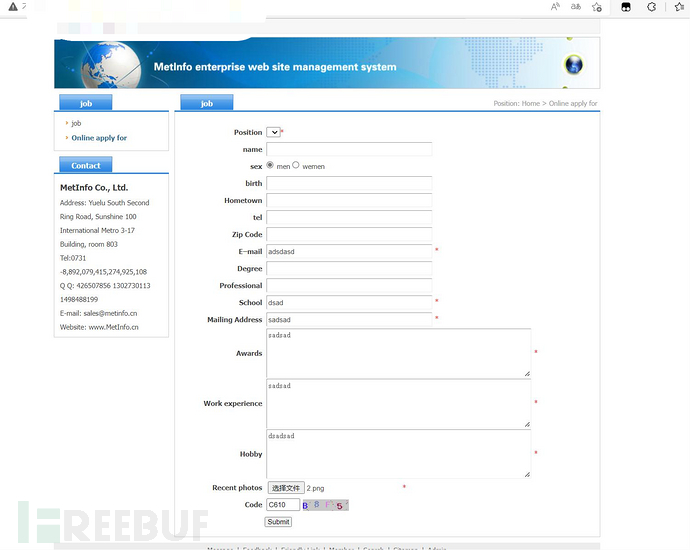Select the men radio button
The width and height of the screenshot is (690, 550).
tap(270, 165)
